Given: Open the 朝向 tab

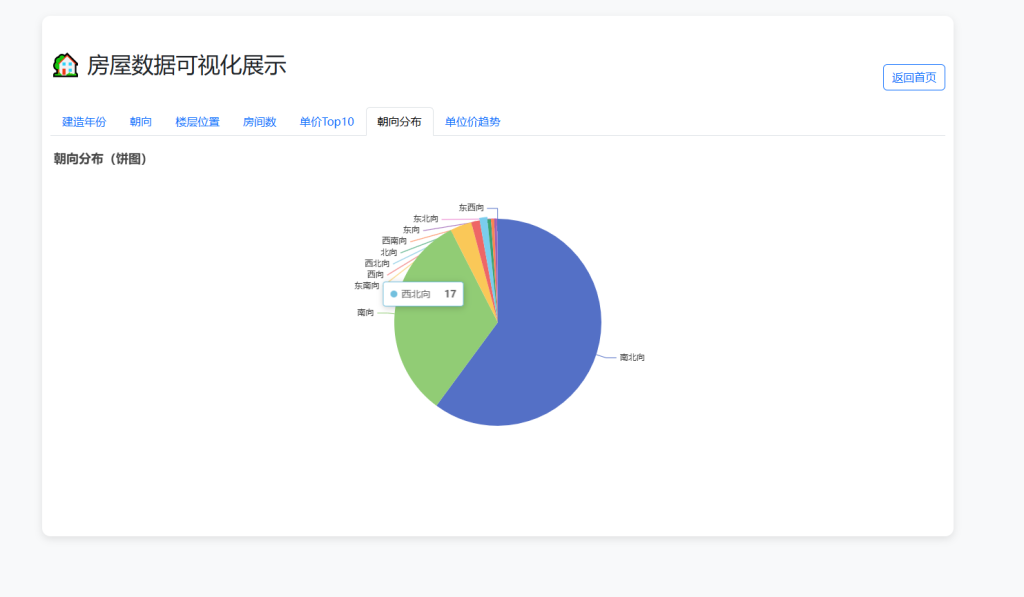Looking at the screenshot, I should [141, 122].
